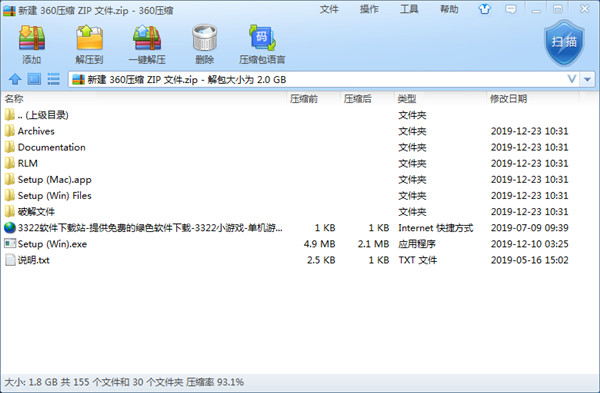Select the parent directory folder icon

click(x=10, y=114)
